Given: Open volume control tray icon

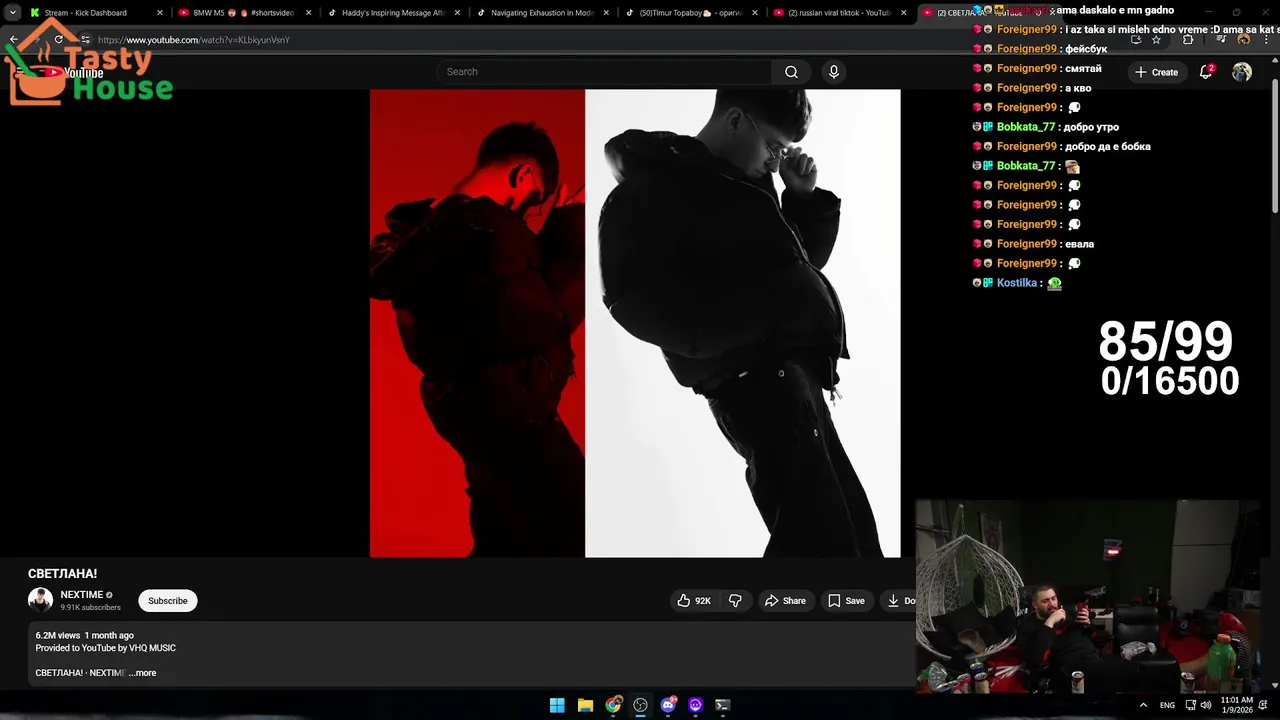Looking at the screenshot, I should 1205,705.
